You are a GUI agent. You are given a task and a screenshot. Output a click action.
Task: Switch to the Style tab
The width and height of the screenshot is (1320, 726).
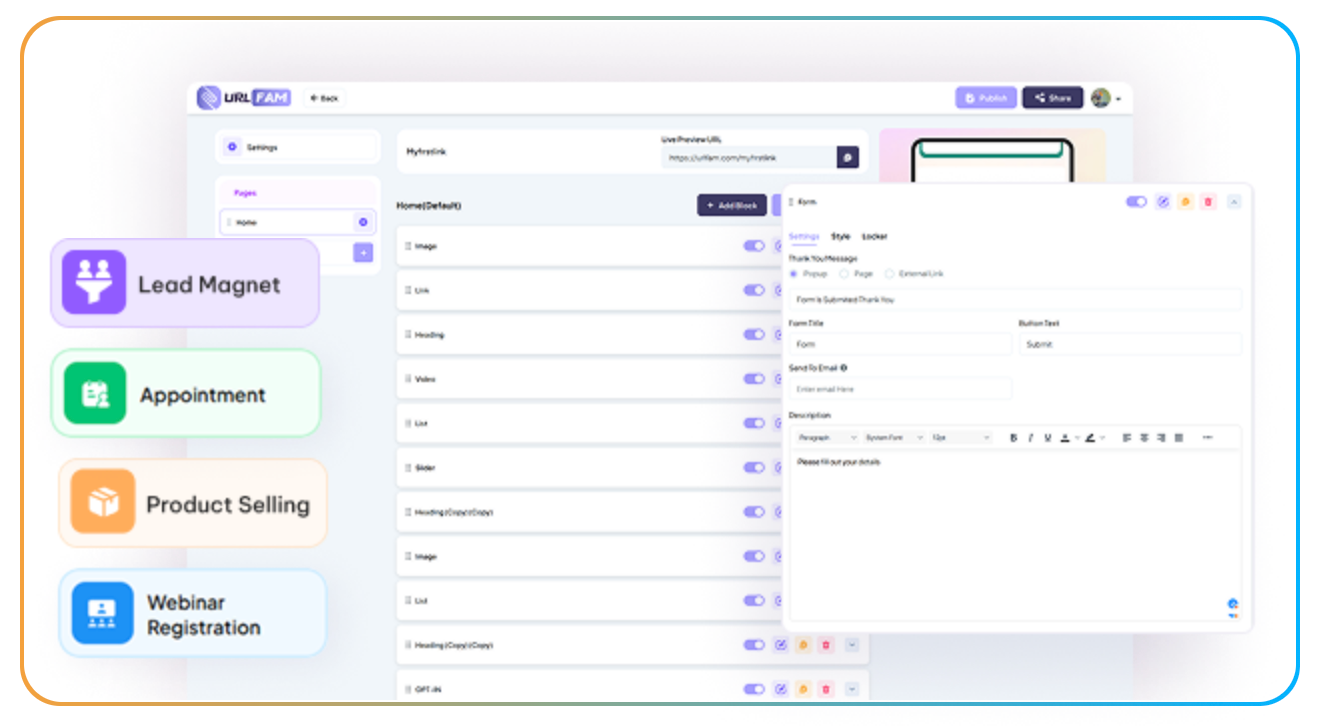(x=840, y=237)
